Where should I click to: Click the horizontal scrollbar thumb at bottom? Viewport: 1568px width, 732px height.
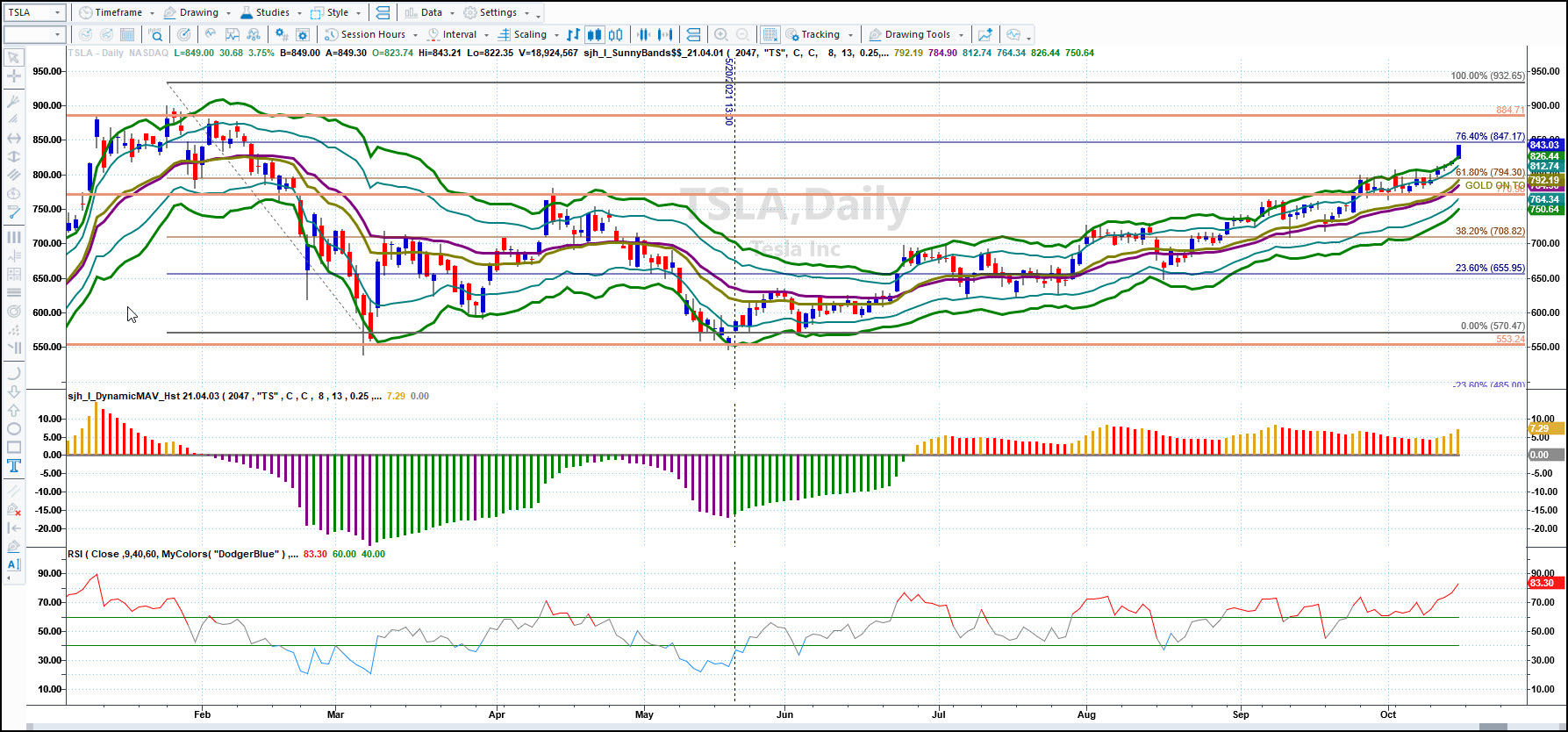tap(1493, 727)
